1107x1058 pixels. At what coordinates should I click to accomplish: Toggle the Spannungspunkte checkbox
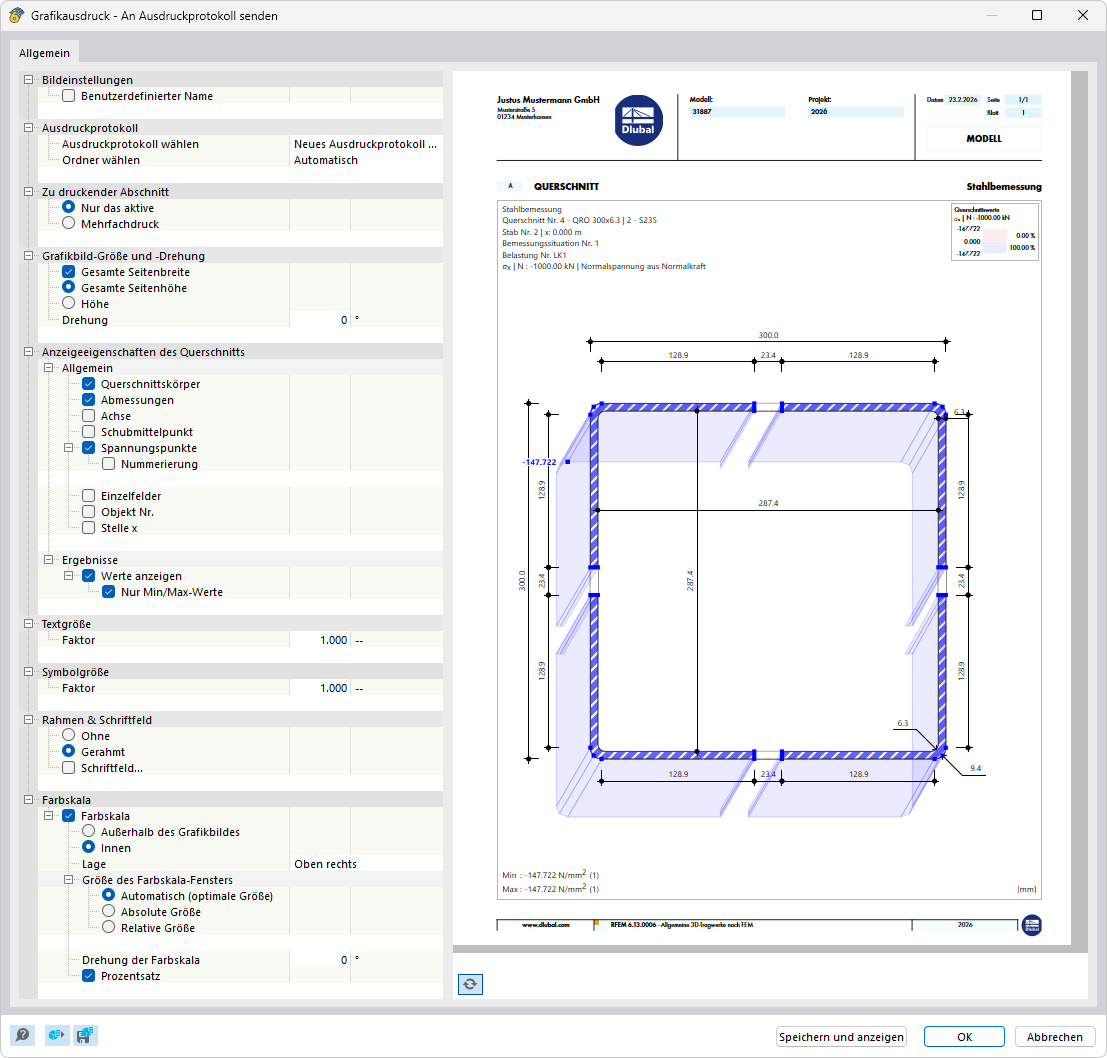click(x=88, y=447)
